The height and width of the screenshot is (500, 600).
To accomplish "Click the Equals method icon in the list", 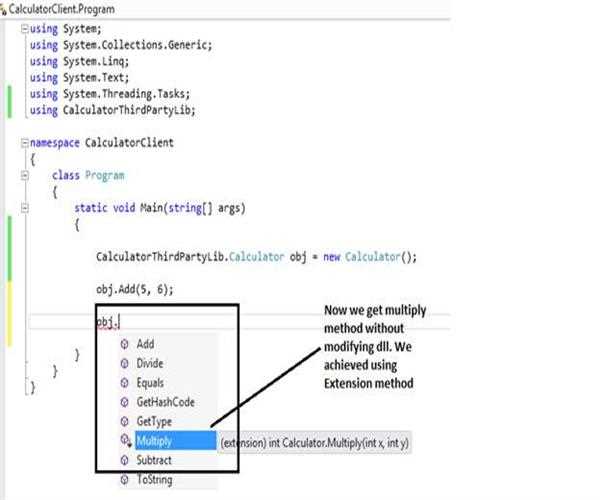I will (124, 383).
